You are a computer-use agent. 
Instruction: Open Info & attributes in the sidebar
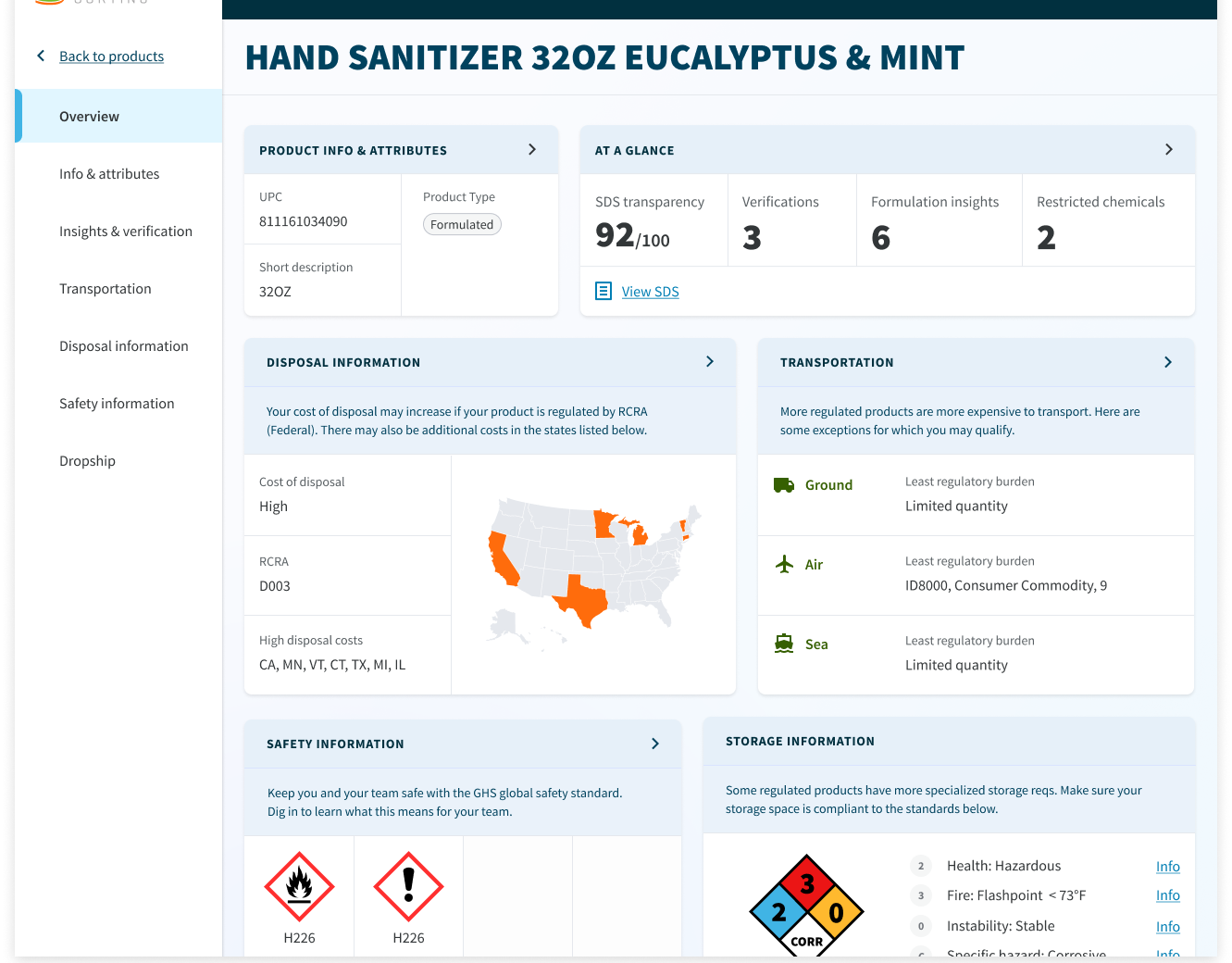click(x=109, y=174)
